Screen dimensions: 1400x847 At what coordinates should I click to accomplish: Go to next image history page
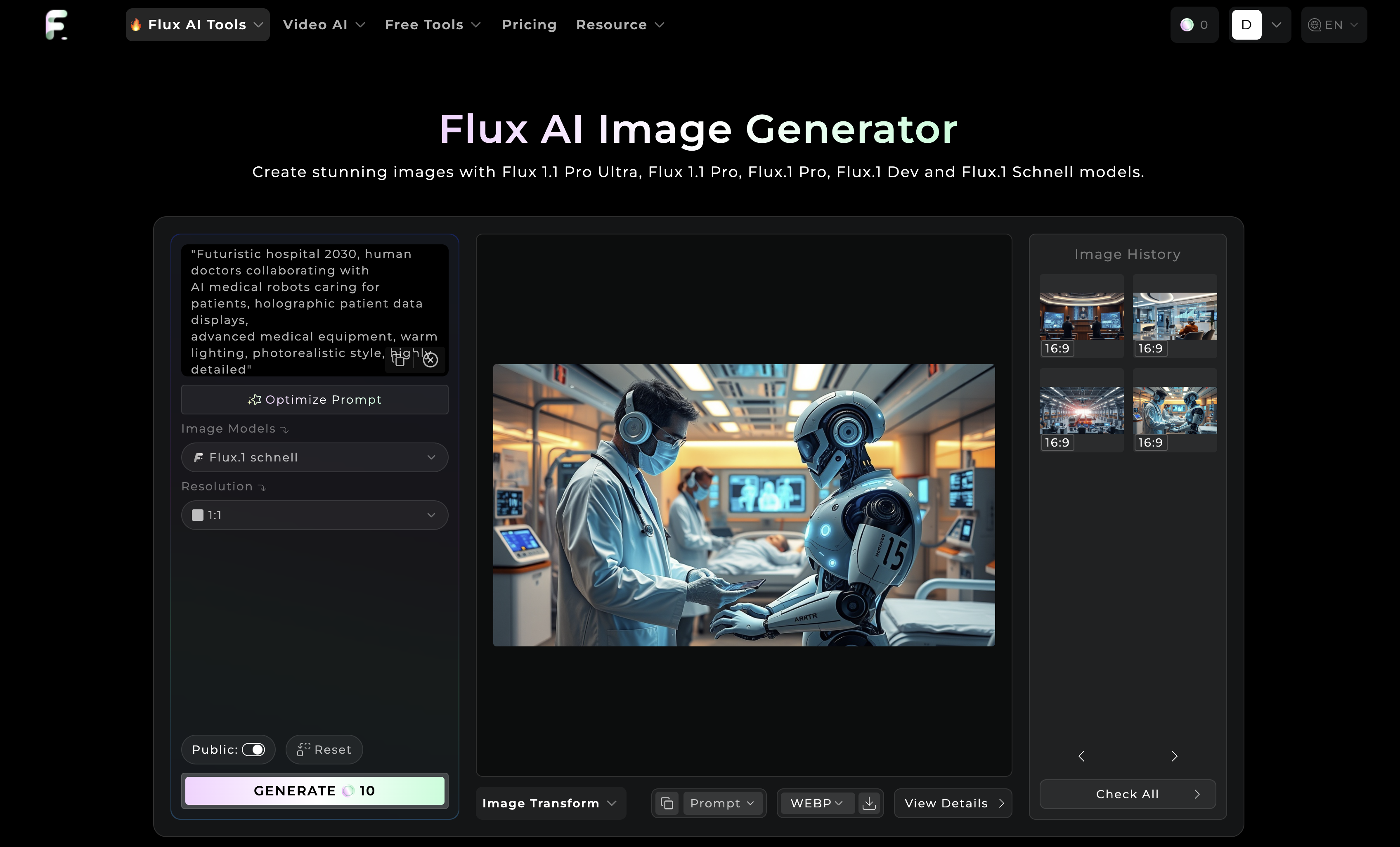[x=1174, y=756]
